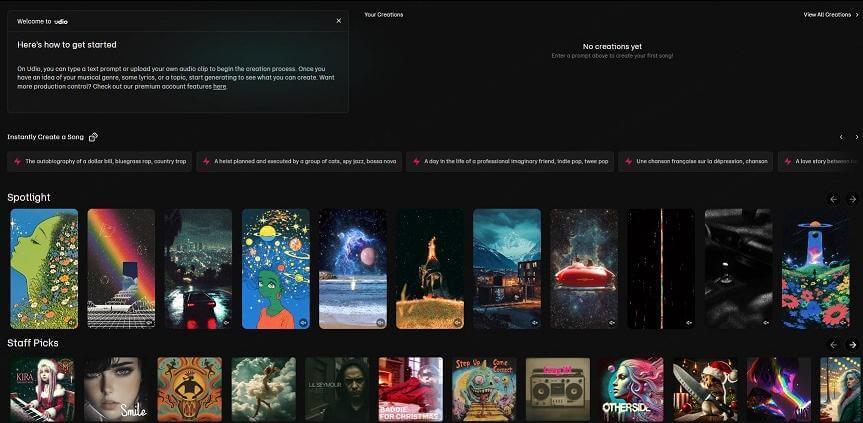
Task: Toggle sound on golden statue card
Action: [457, 322]
